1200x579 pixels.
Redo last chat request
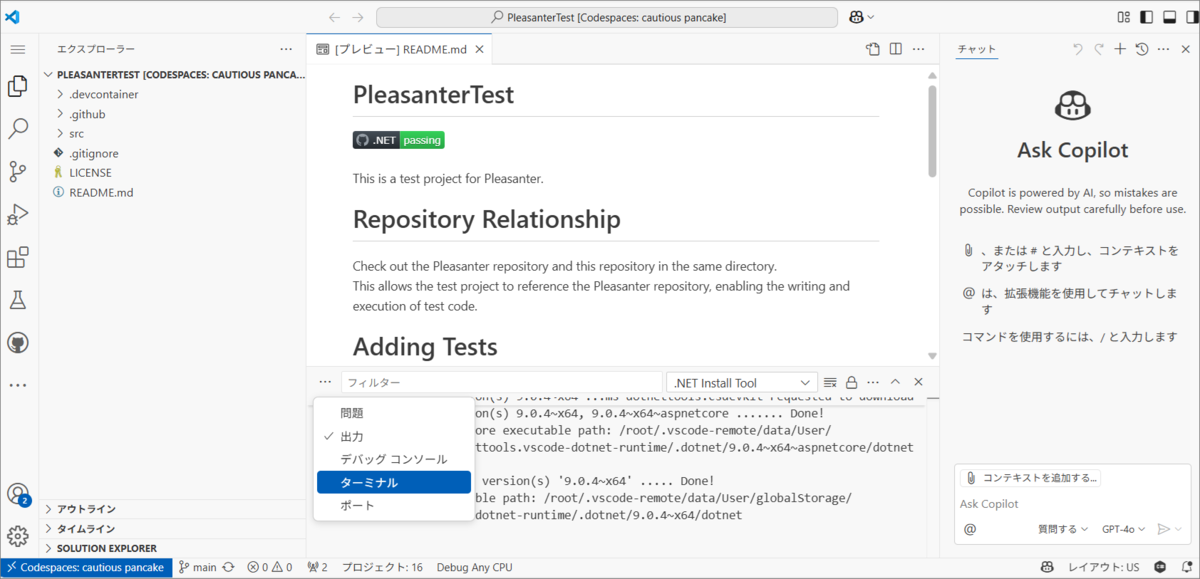pos(1098,49)
